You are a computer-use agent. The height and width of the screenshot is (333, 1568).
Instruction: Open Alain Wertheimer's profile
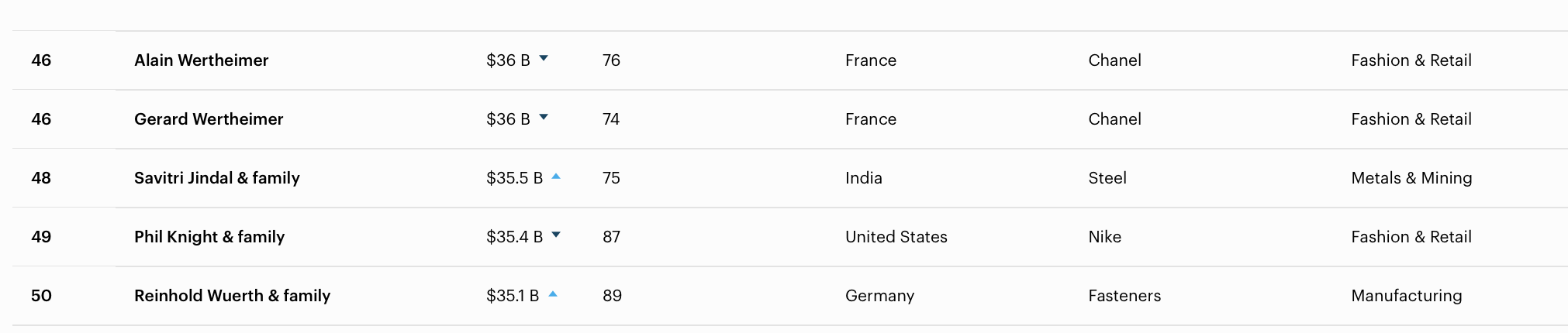pyautogui.click(x=201, y=60)
